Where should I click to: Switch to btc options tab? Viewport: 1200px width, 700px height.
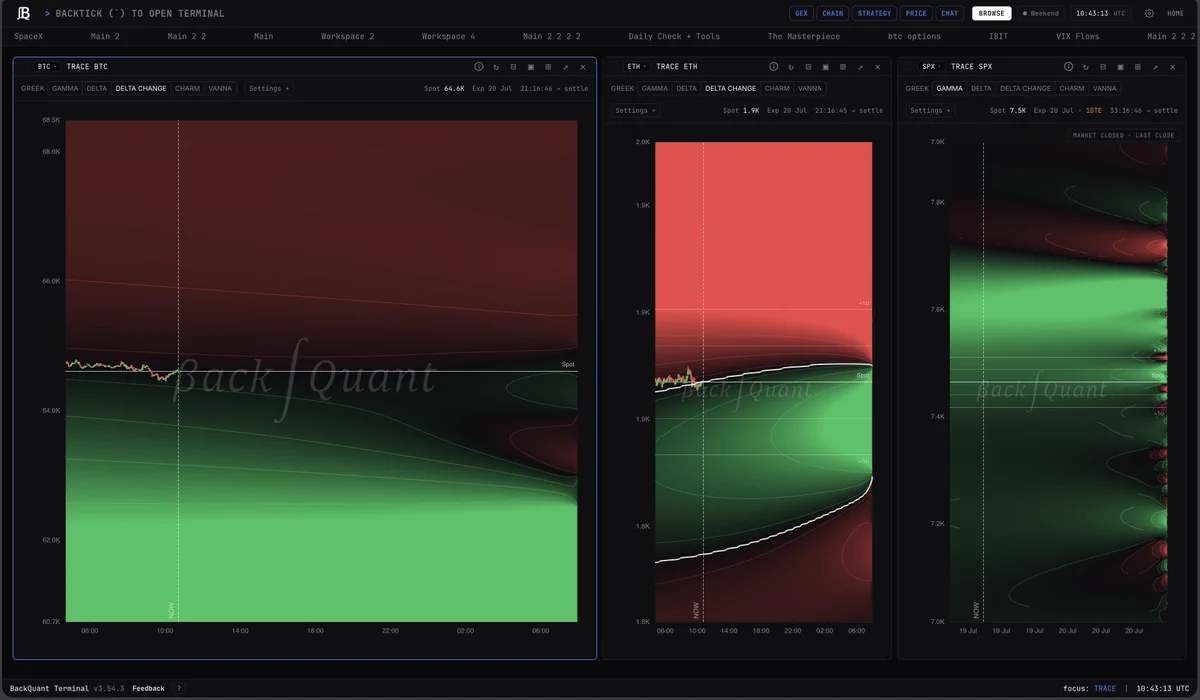click(x=914, y=36)
